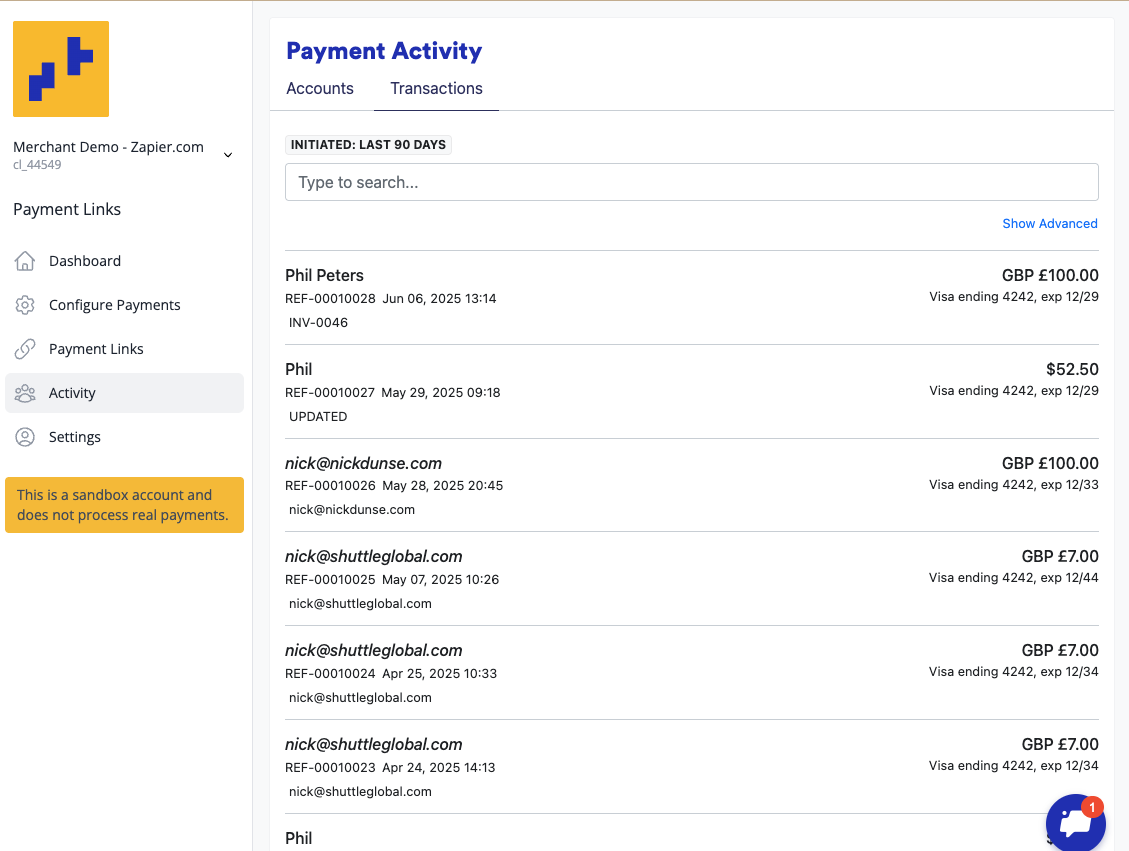The height and width of the screenshot is (851, 1129).
Task: Open the chat support bubble
Action: 1075,822
